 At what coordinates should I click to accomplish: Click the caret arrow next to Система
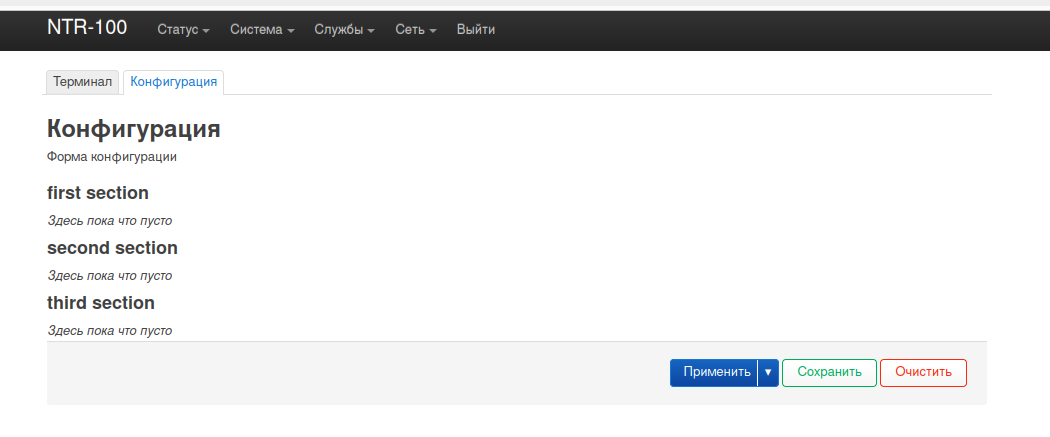tap(291, 31)
